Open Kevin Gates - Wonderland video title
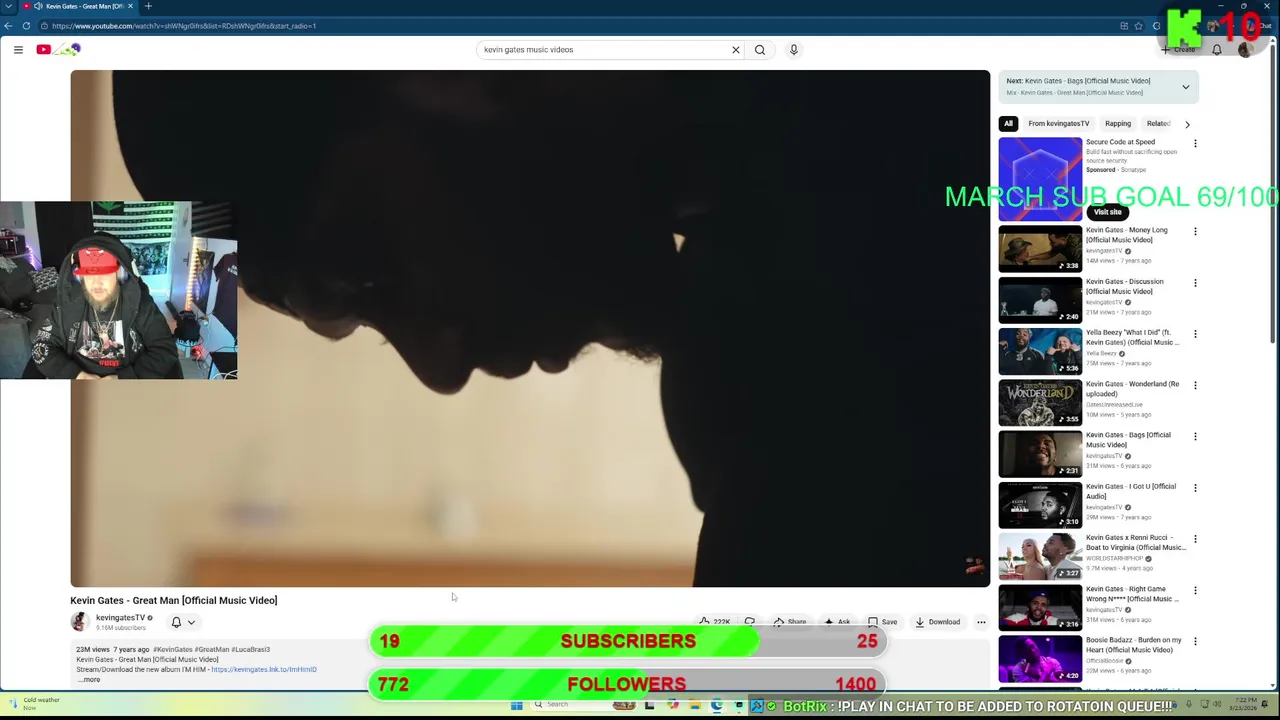1280x720 pixels. [x=1133, y=389]
